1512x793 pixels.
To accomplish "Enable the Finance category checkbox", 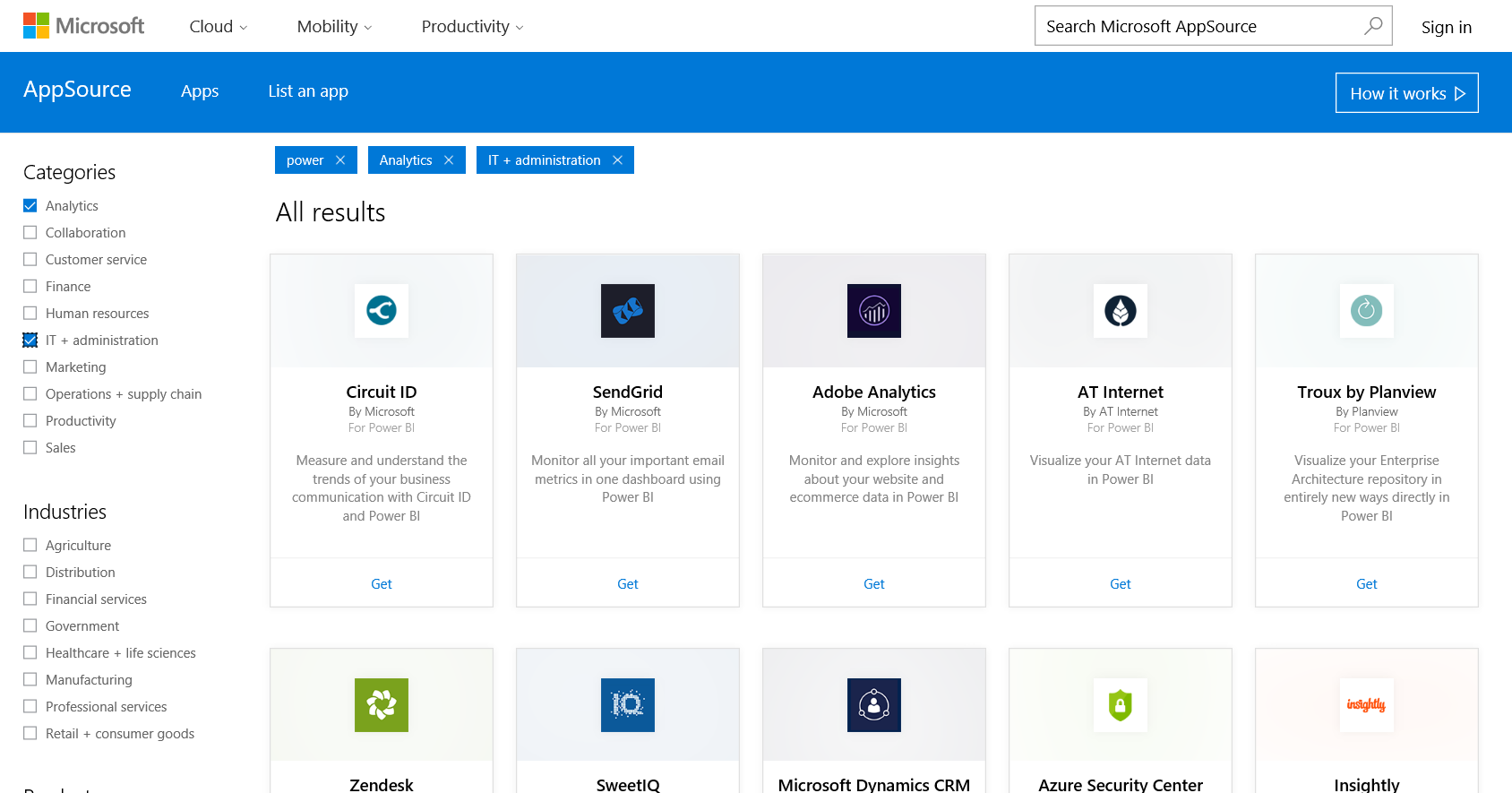I will click(x=30, y=287).
